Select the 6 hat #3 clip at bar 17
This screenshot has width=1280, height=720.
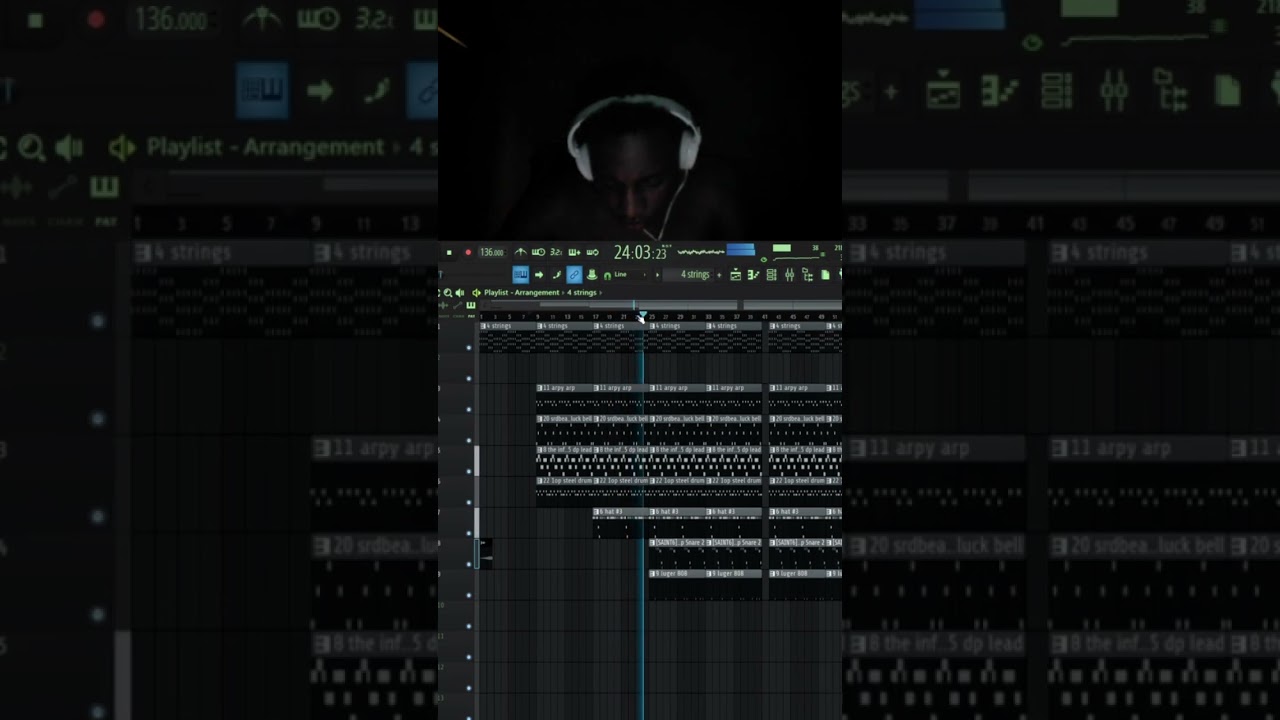[x=622, y=522]
